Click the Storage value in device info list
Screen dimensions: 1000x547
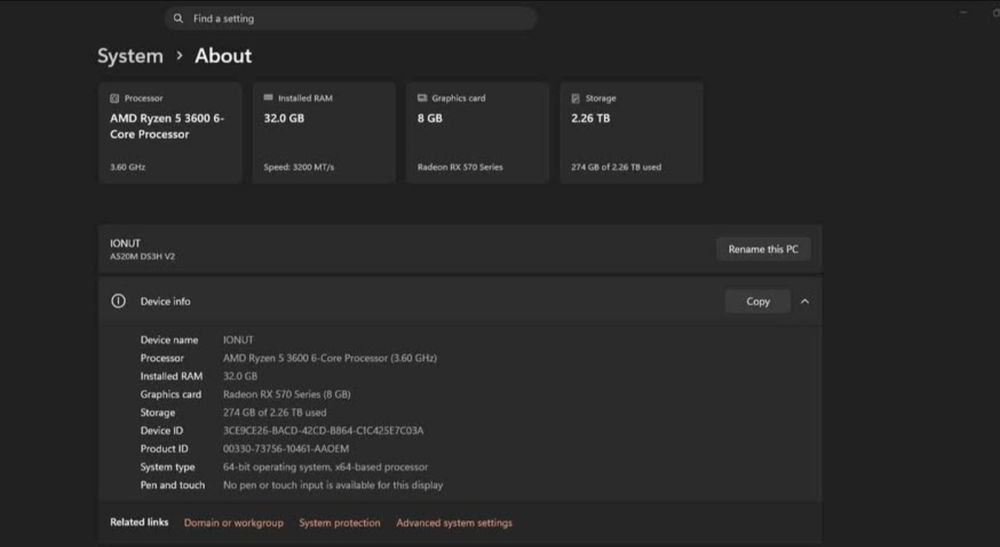click(x=274, y=412)
